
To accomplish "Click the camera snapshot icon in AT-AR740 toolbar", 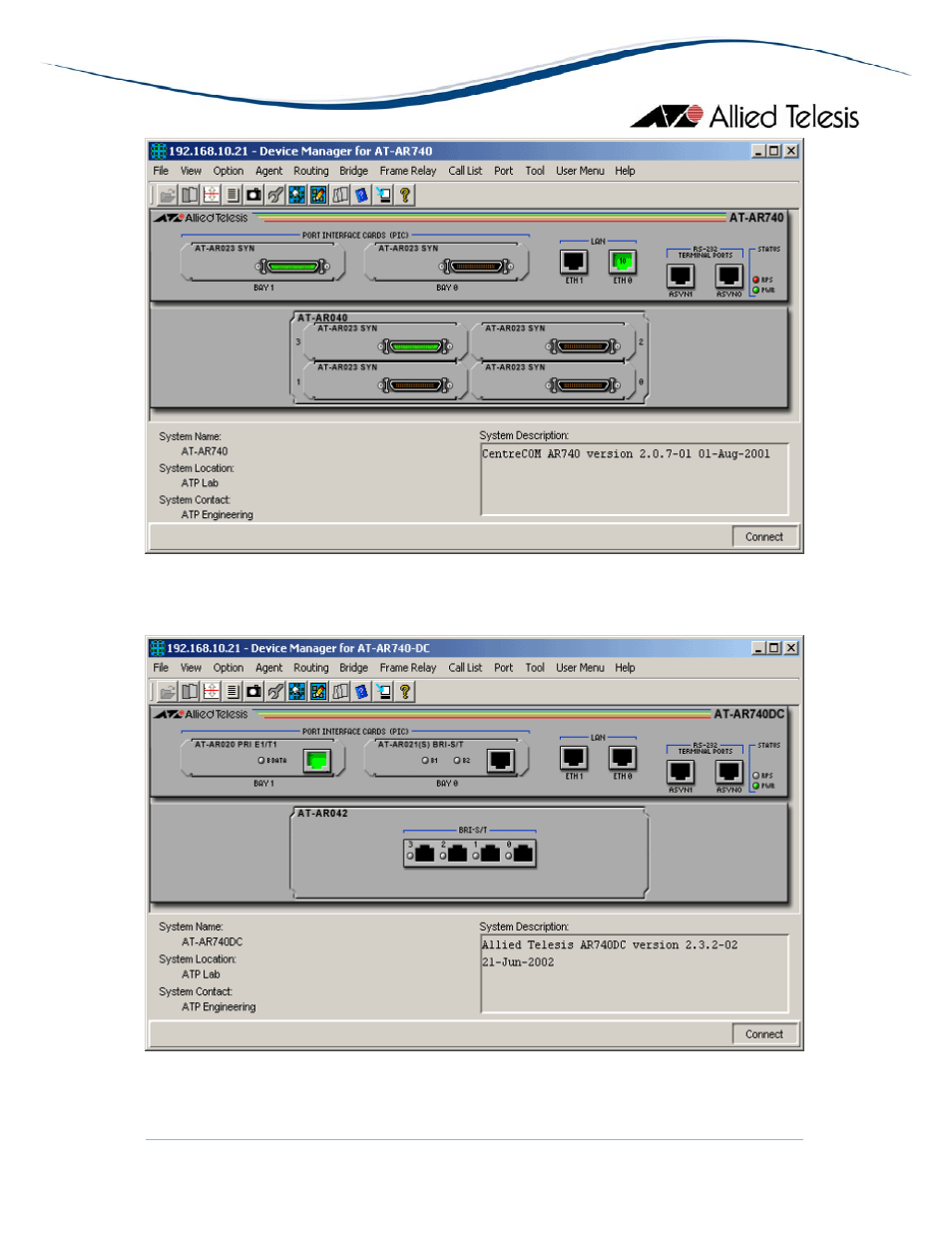I will pos(253,195).
